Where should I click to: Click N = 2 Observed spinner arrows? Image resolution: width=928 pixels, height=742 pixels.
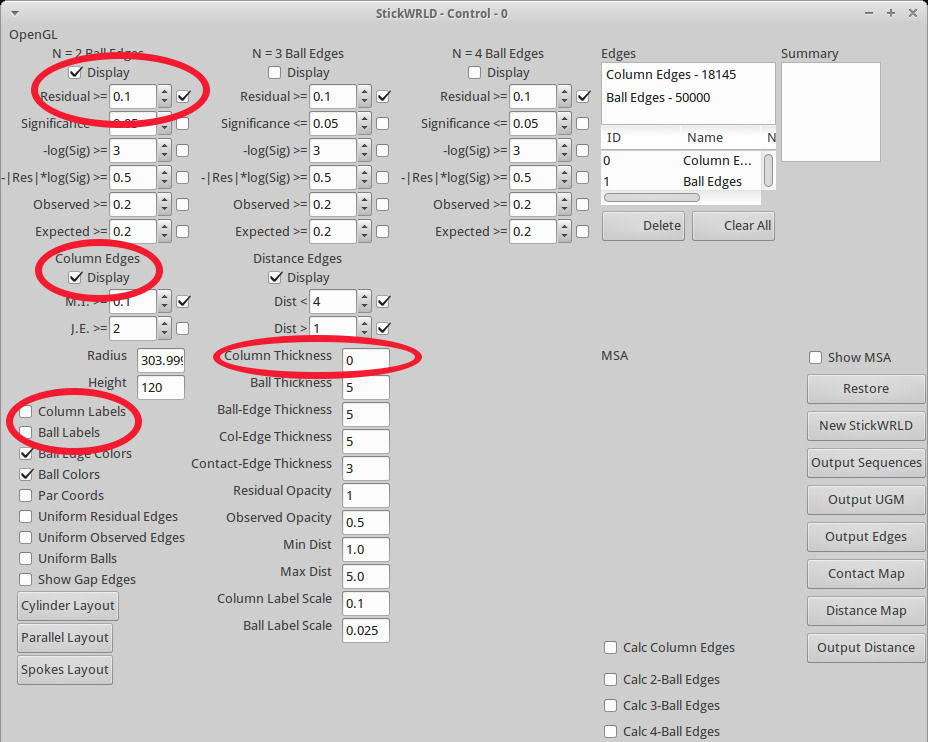click(165, 205)
